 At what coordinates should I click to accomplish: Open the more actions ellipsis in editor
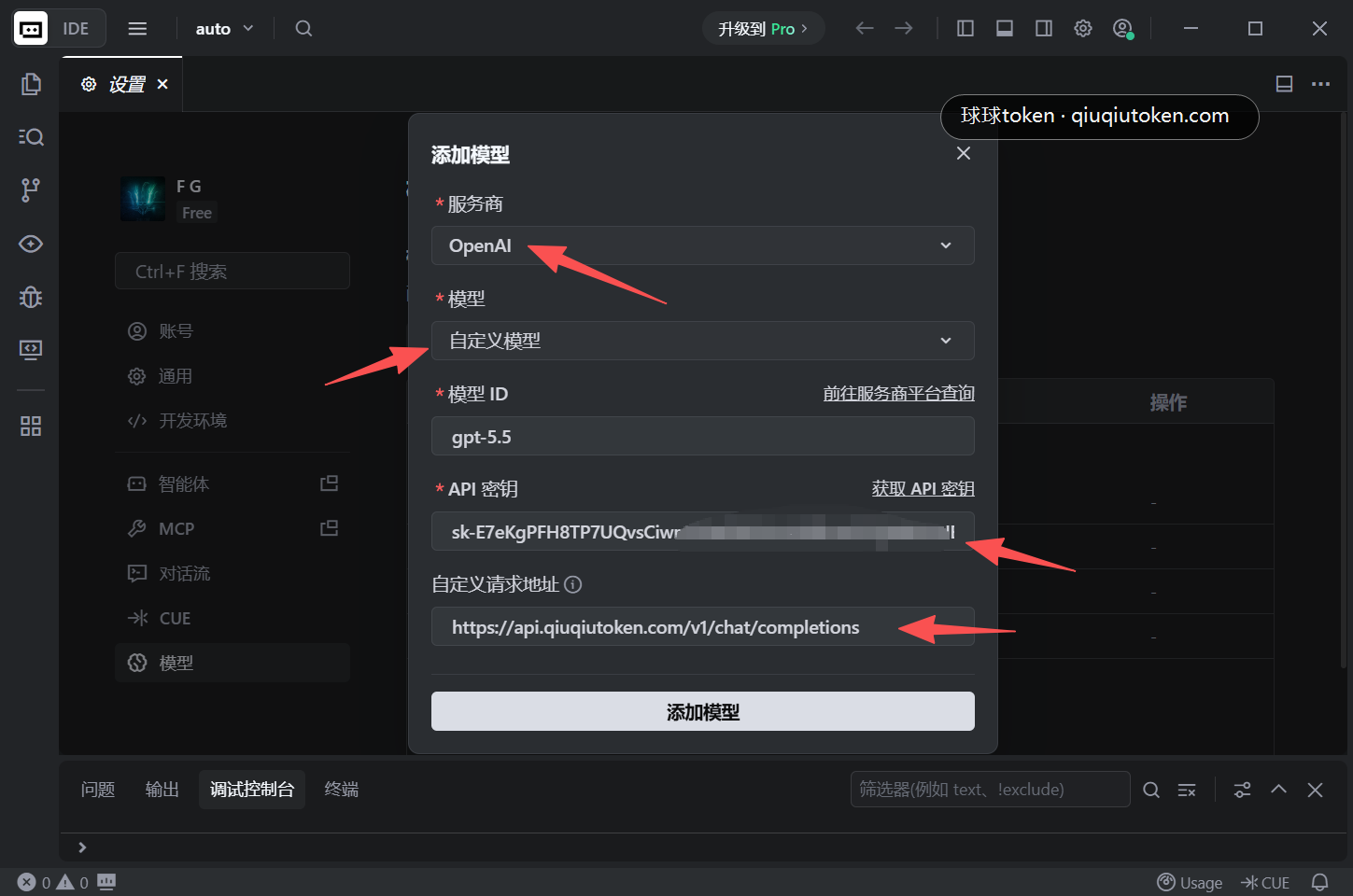[1320, 84]
